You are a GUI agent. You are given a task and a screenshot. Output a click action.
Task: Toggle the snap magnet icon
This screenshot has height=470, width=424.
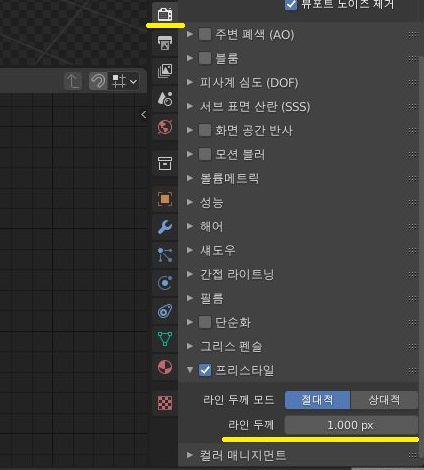[x=98, y=81]
